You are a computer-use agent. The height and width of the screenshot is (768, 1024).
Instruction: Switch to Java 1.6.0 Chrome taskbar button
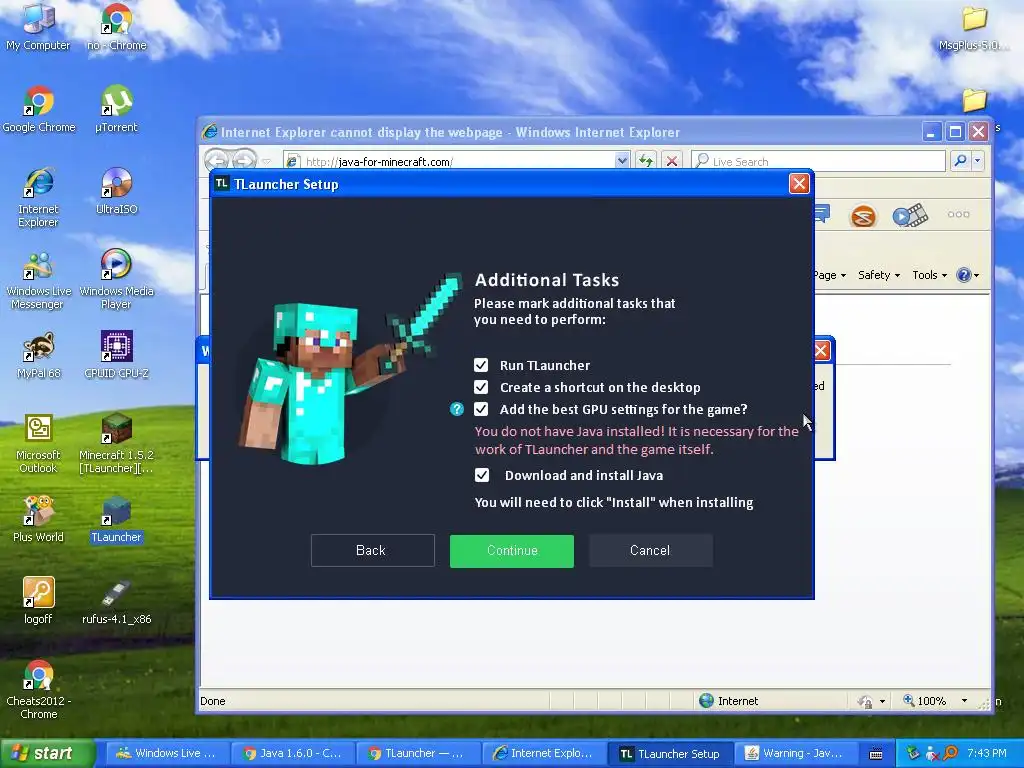pos(292,753)
